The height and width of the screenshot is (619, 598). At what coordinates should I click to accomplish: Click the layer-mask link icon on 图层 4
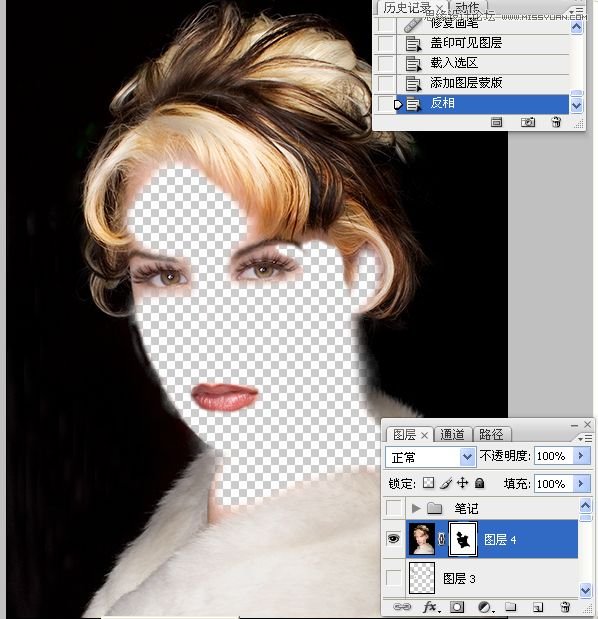point(442,539)
